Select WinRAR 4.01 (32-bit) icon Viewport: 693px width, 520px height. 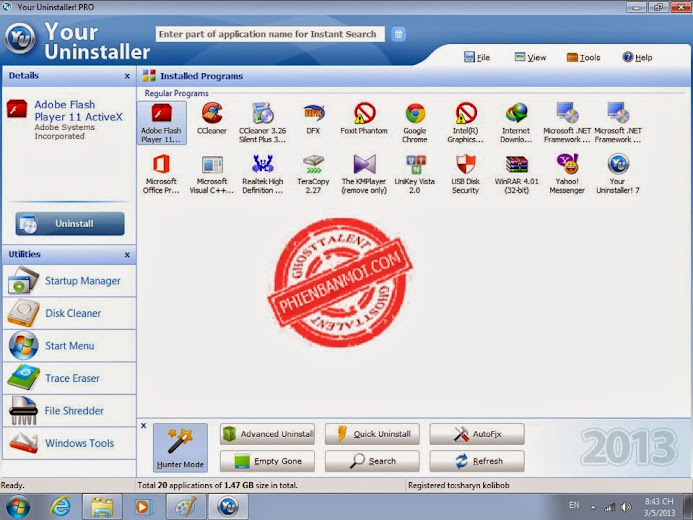pyautogui.click(x=517, y=174)
